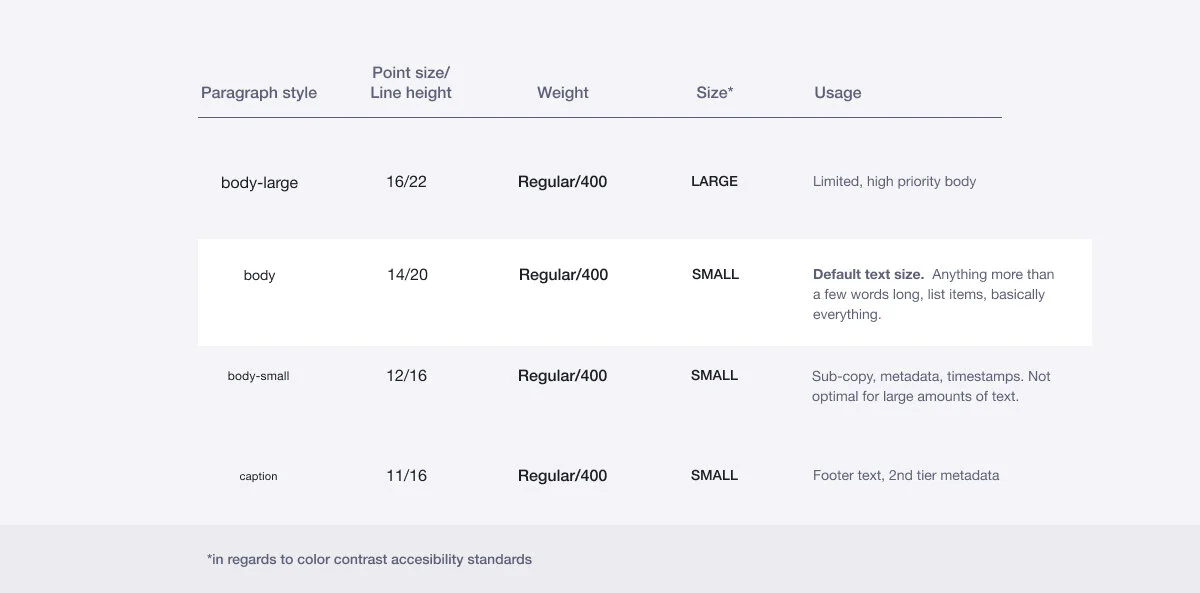
Task: Click the body-large style name
Action: click(259, 183)
